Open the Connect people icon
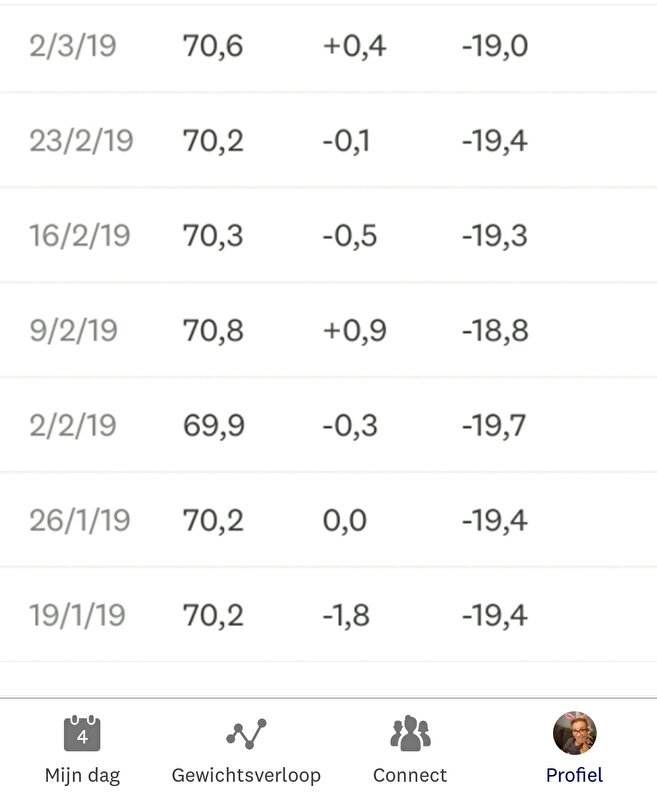 tap(410, 733)
